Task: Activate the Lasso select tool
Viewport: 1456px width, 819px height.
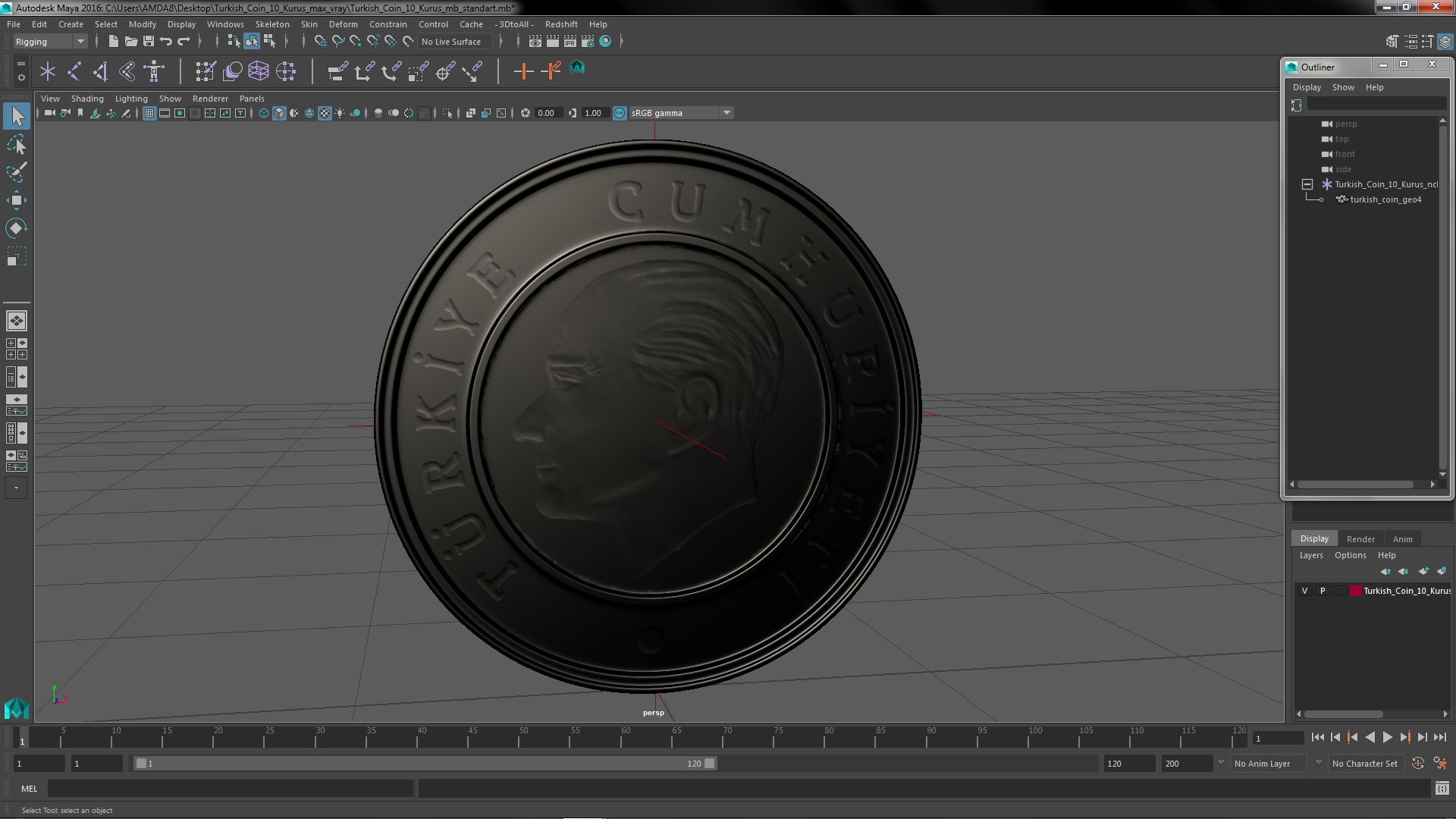Action: [17, 144]
